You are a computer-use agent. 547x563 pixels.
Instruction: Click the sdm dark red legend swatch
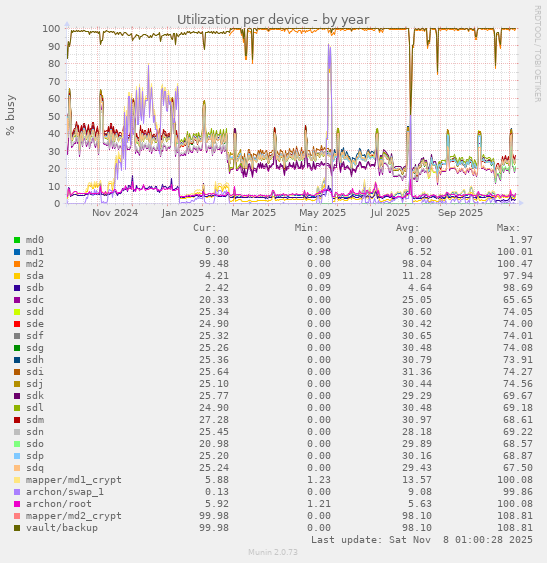click(x=17, y=420)
